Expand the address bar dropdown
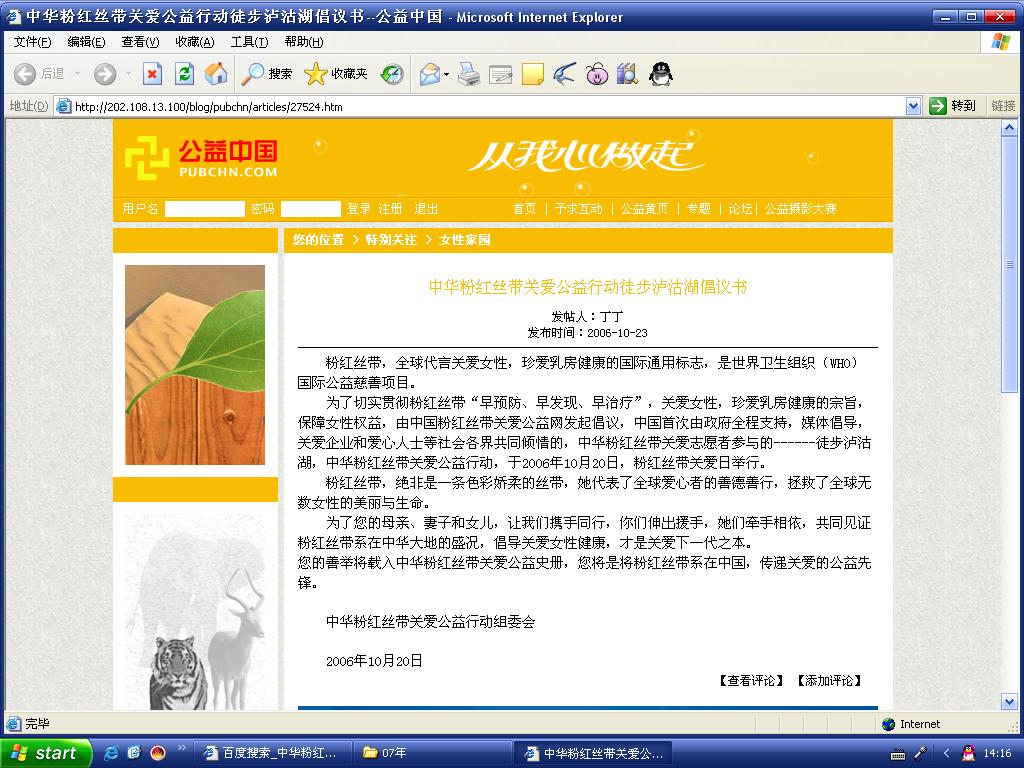Viewport: 1024px width, 768px height. 914,106
